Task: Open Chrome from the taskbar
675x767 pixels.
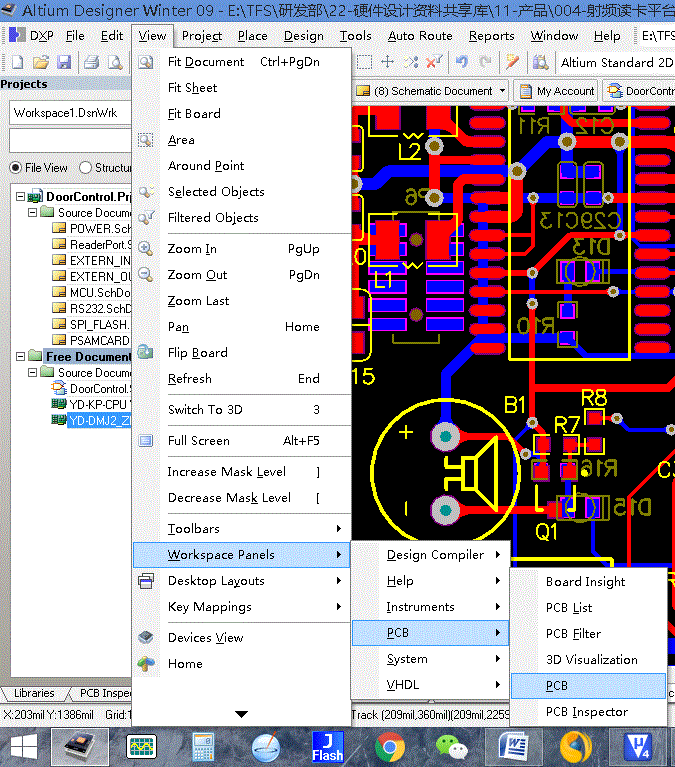Action: (x=390, y=747)
